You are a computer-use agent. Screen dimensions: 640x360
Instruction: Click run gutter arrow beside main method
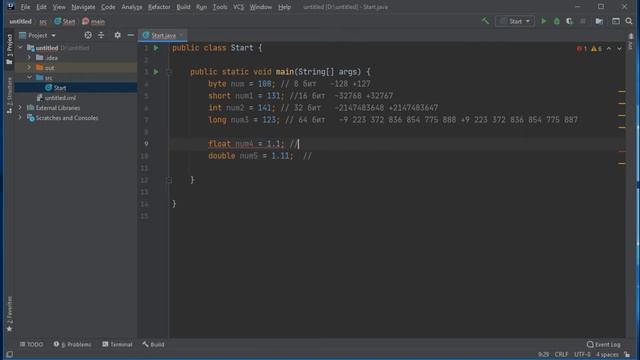click(156, 72)
